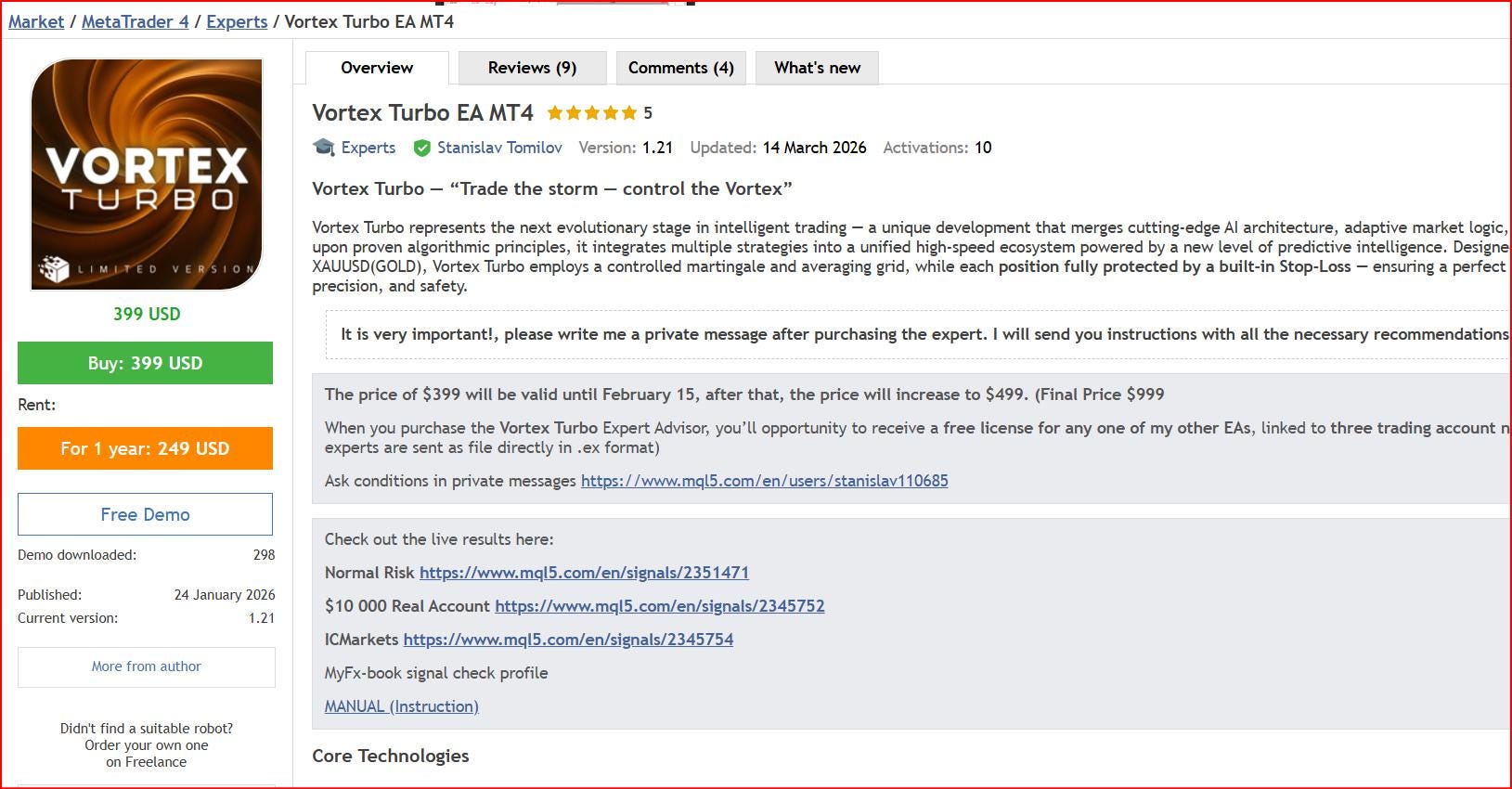
Task: Open author Stanislav Tomilov's profile
Action: (499, 148)
